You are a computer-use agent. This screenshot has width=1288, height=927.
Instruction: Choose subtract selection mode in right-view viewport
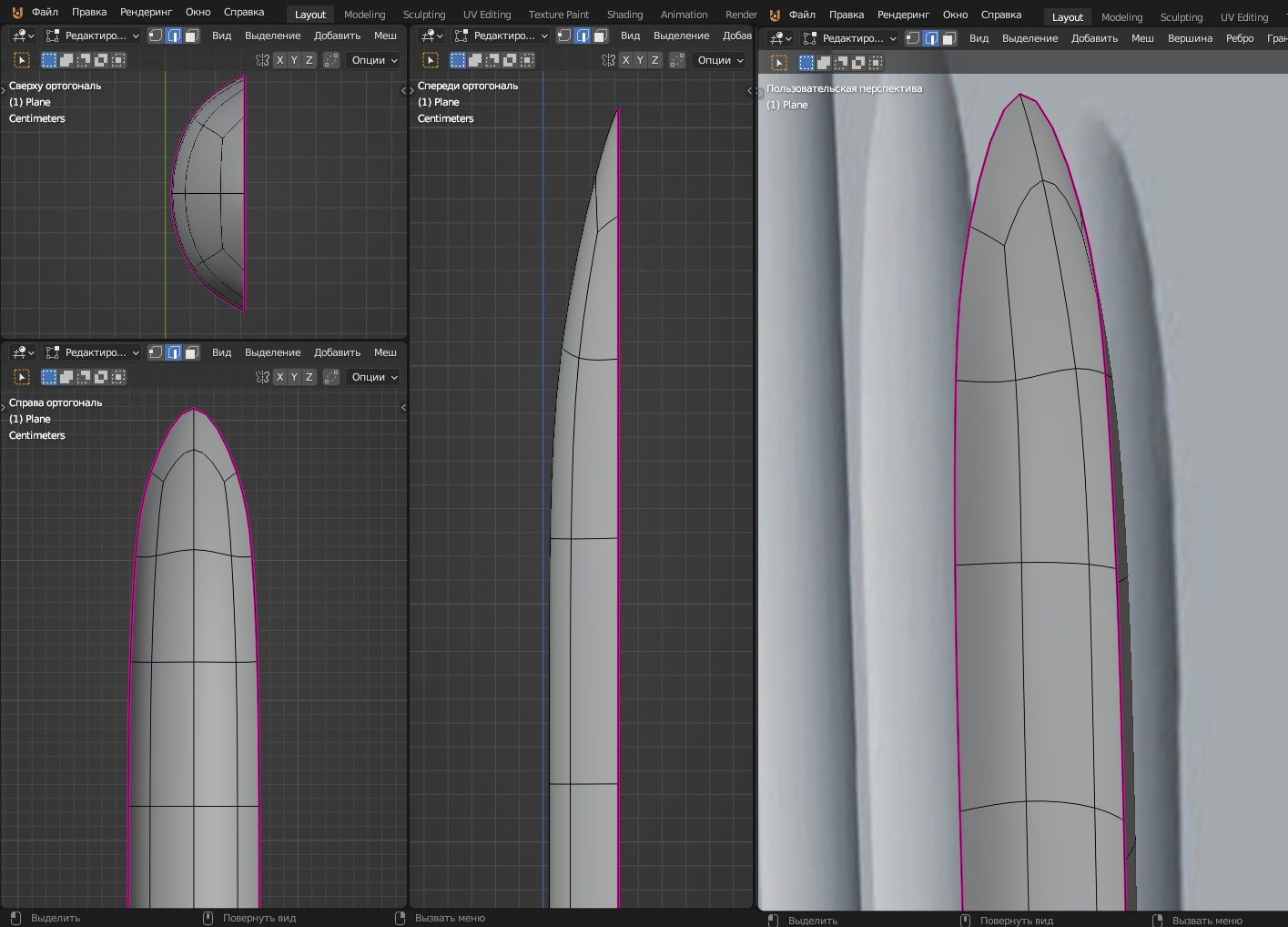(84, 377)
